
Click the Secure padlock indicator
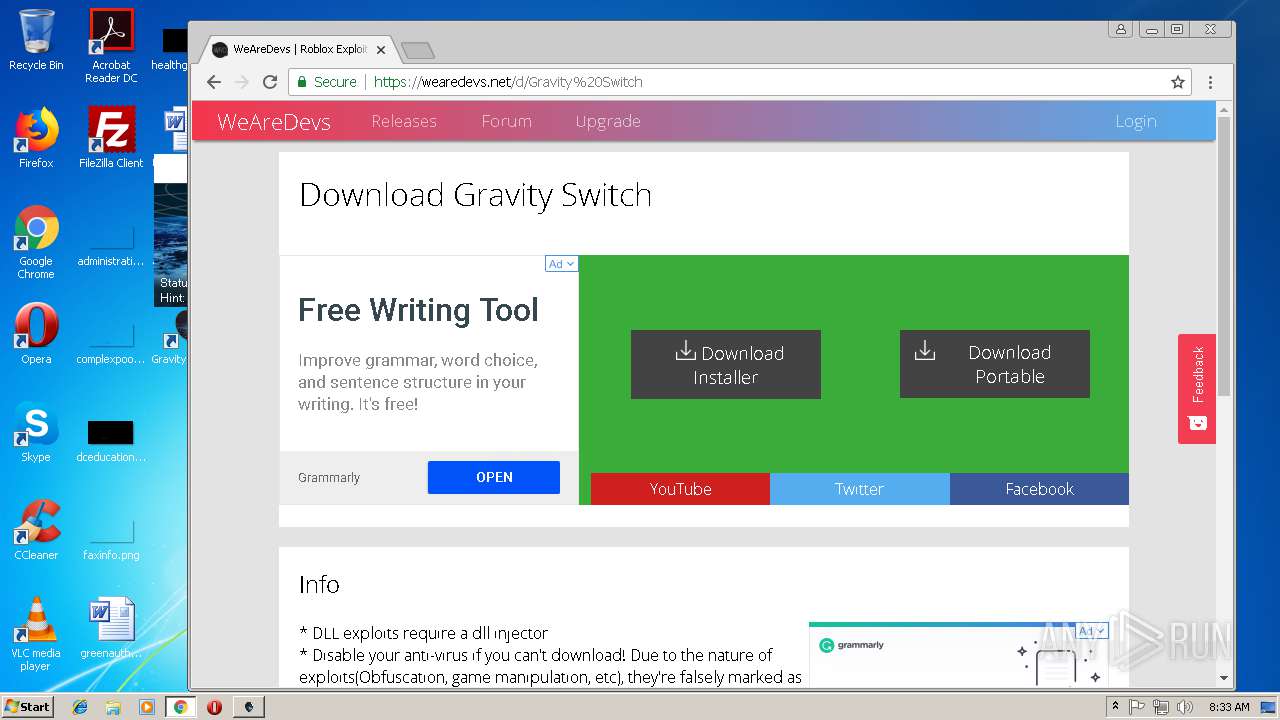pos(326,82)
